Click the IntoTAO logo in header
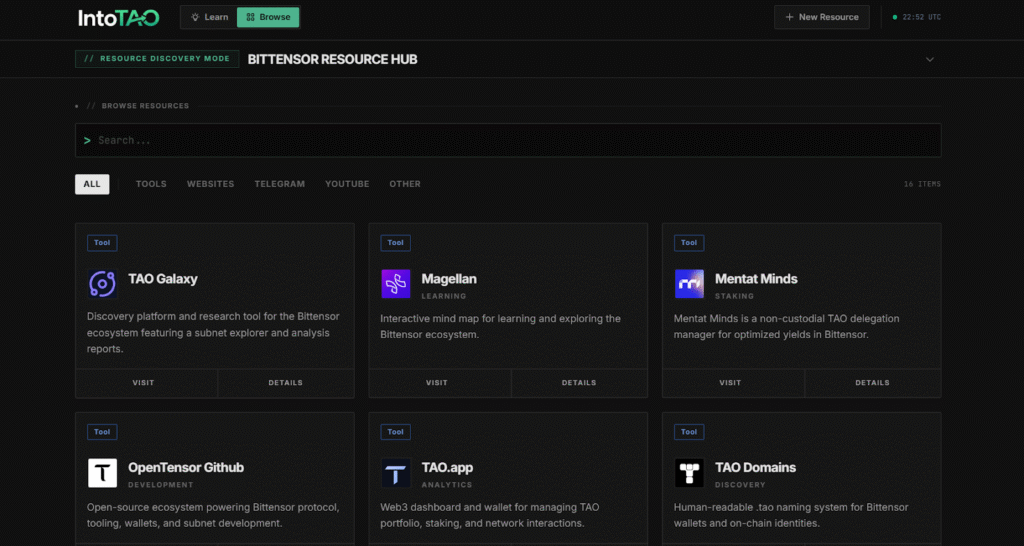Screen dimensions: 1024x546 120,17
